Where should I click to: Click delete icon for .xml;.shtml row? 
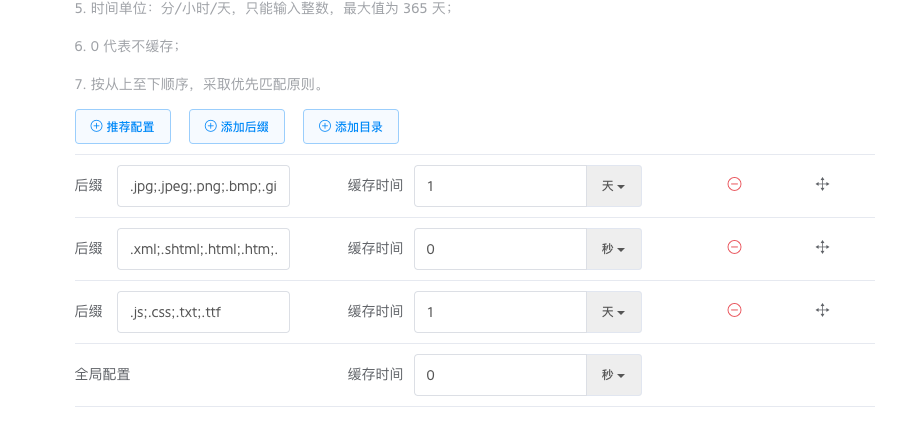pos(734,248)
